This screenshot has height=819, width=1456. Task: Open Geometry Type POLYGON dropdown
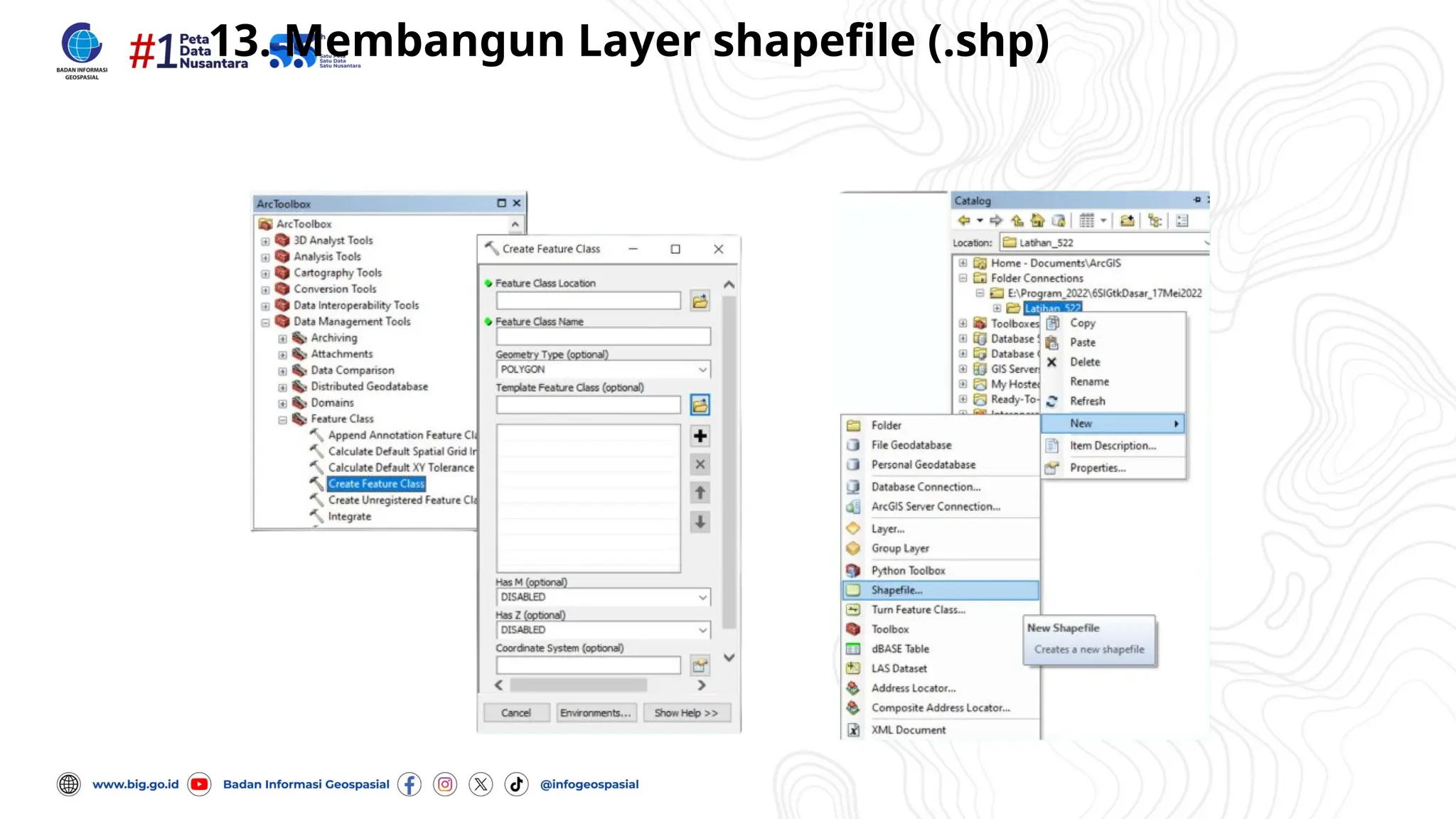point(702,370)
